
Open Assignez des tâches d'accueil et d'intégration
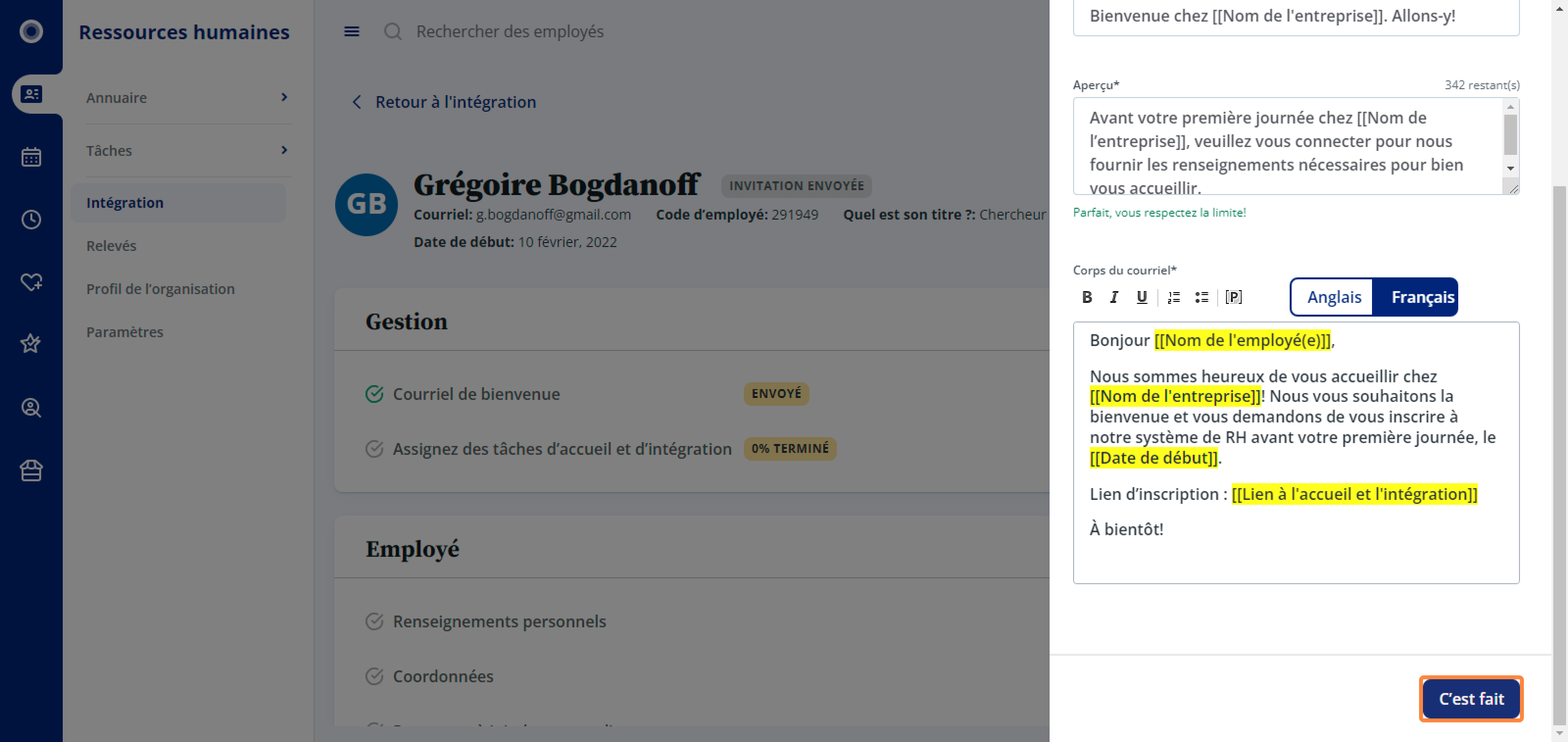pos(562,448)
